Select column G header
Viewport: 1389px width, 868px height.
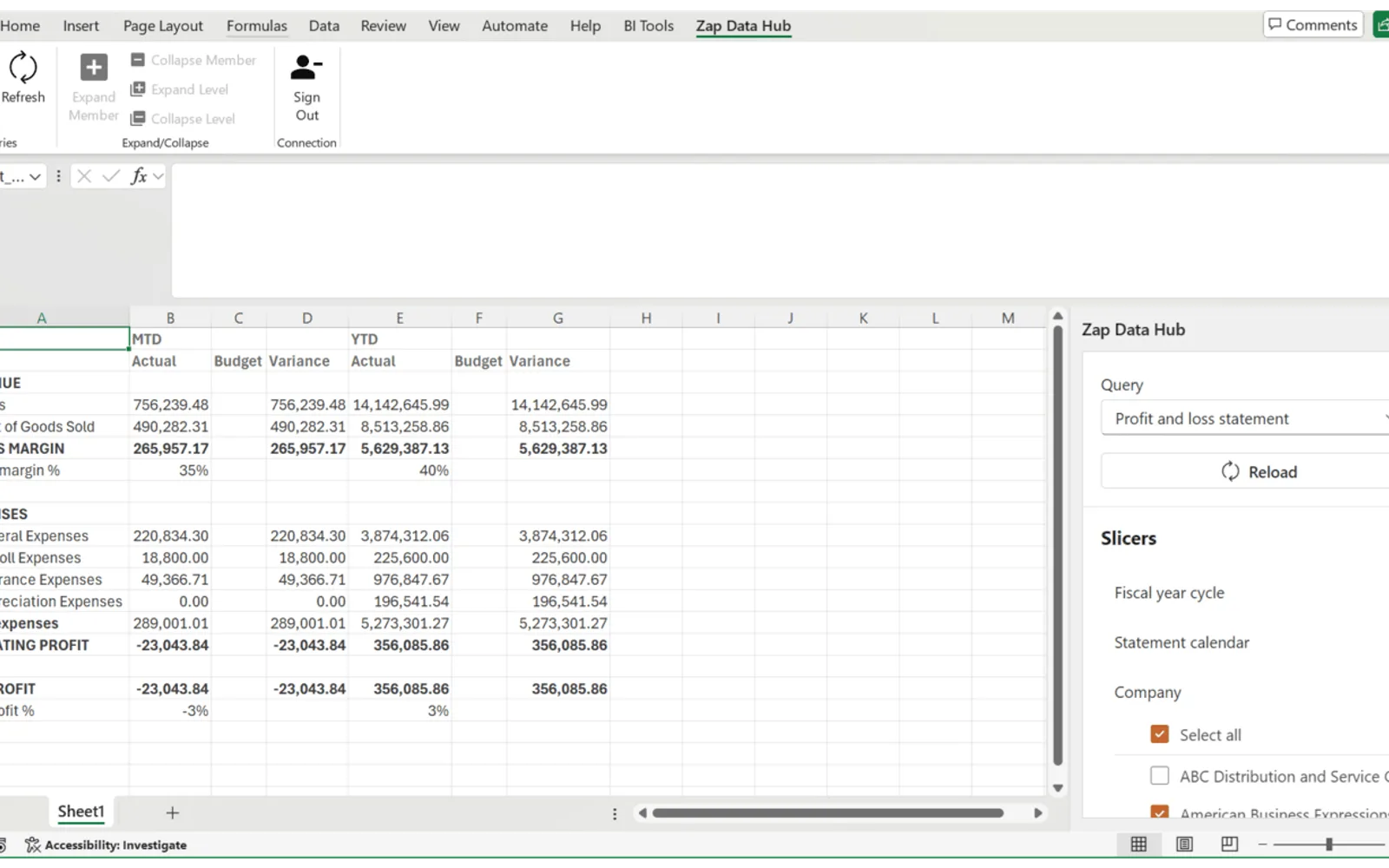(x=558, y=318)
